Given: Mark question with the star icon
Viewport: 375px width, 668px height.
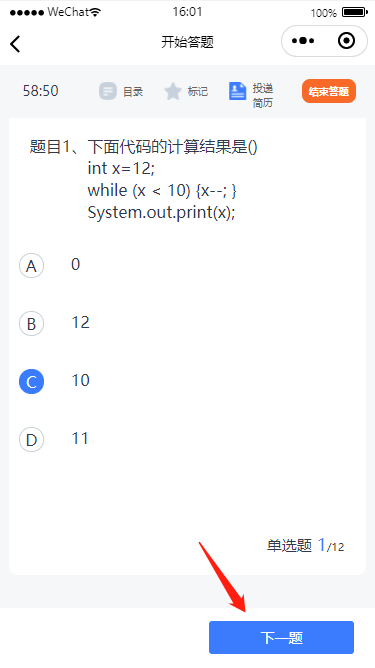Looking at the screenshot, I should point(173,91).
